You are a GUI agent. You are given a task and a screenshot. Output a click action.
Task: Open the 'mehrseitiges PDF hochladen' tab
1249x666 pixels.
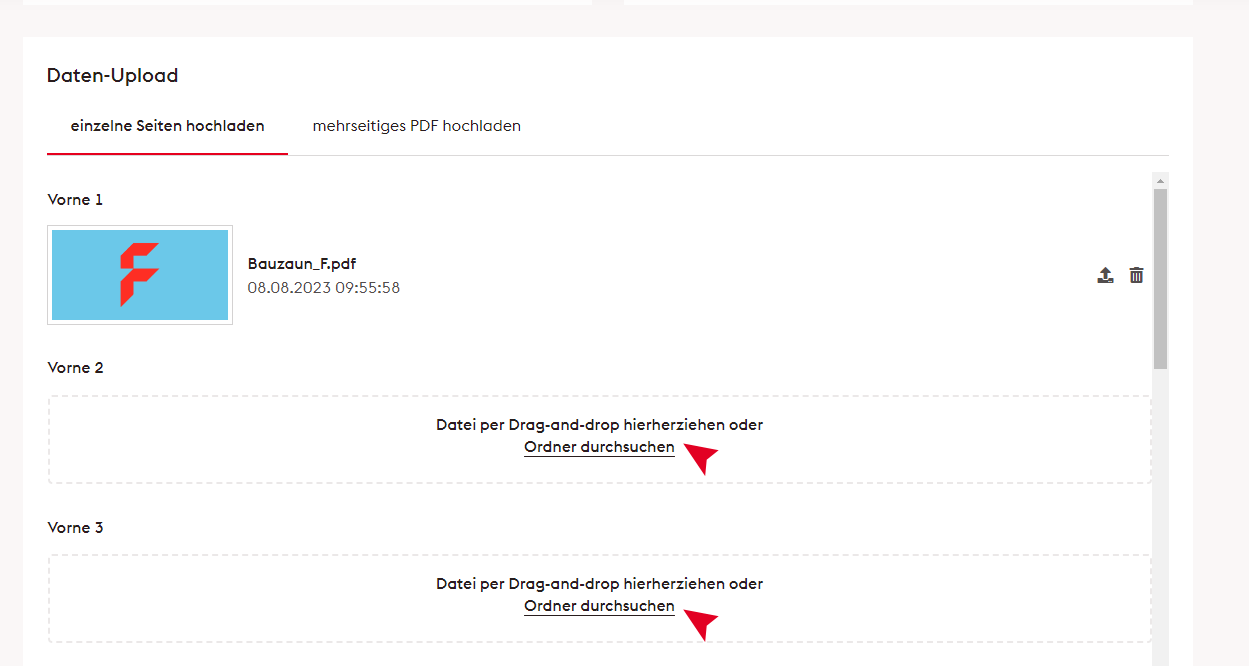point(416,126)
